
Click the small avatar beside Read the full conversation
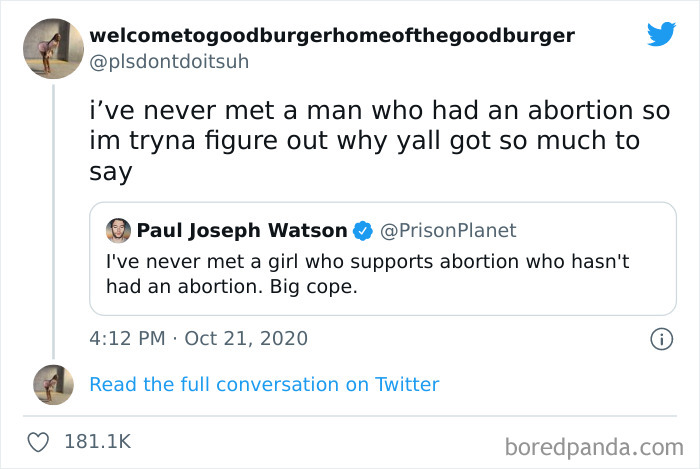pyautogui.click(x=54, y=385)
